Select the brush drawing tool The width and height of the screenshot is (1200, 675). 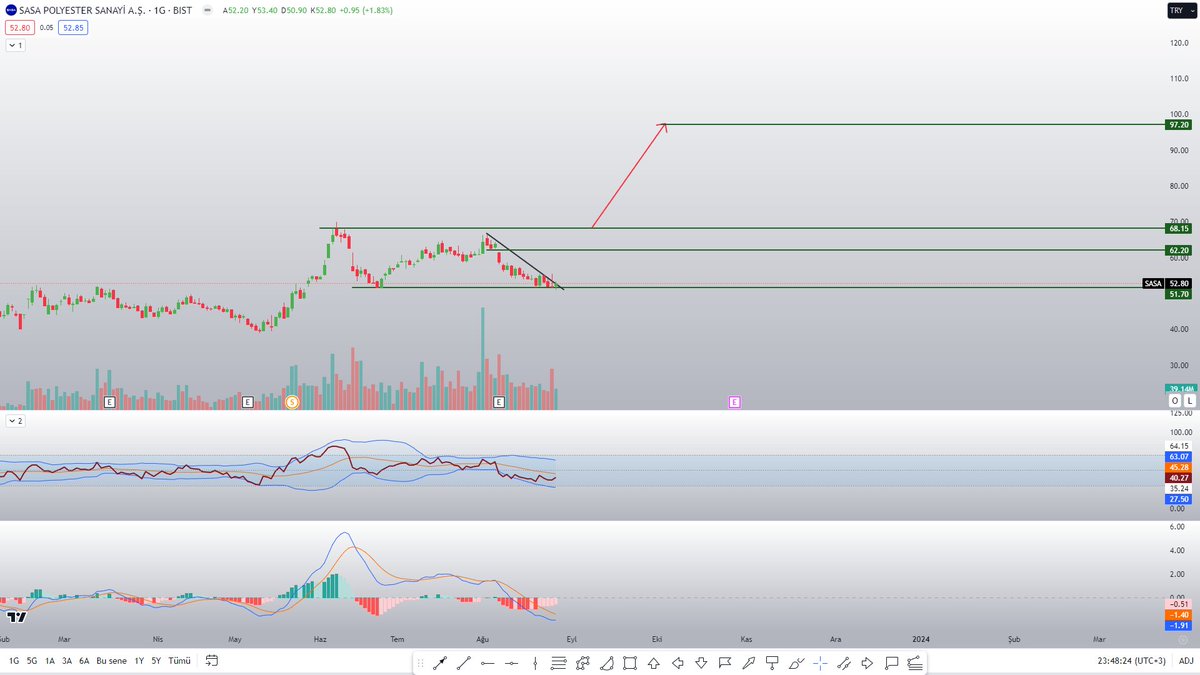pos(797,662)
